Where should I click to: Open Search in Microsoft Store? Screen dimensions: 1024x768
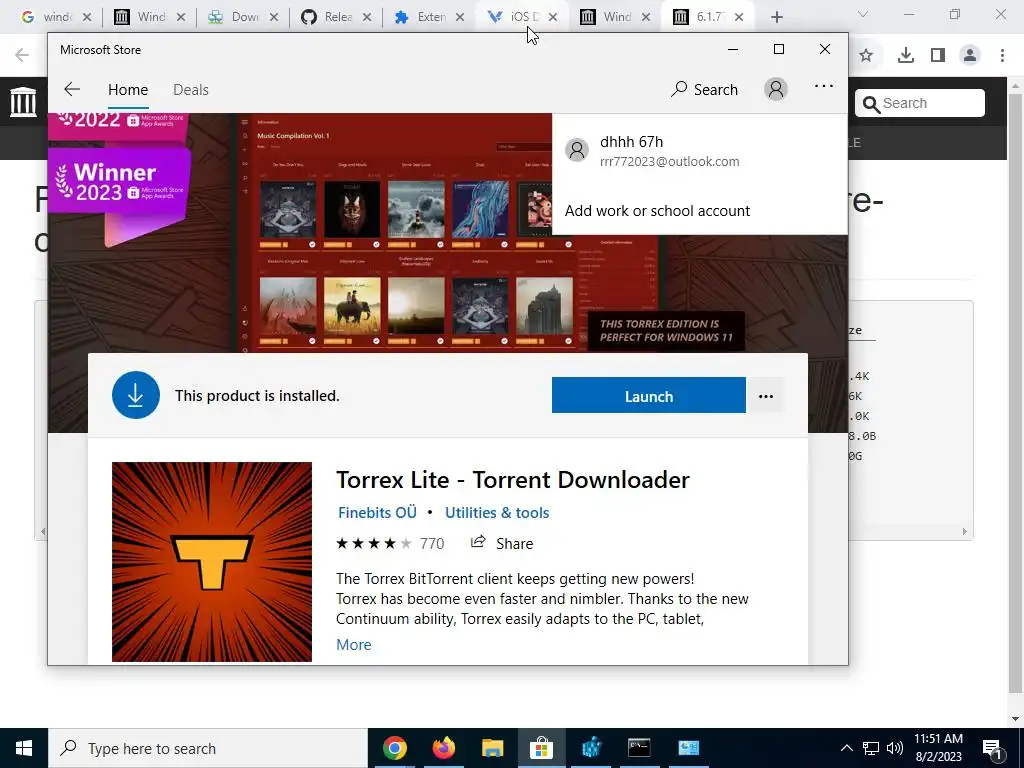704,89
